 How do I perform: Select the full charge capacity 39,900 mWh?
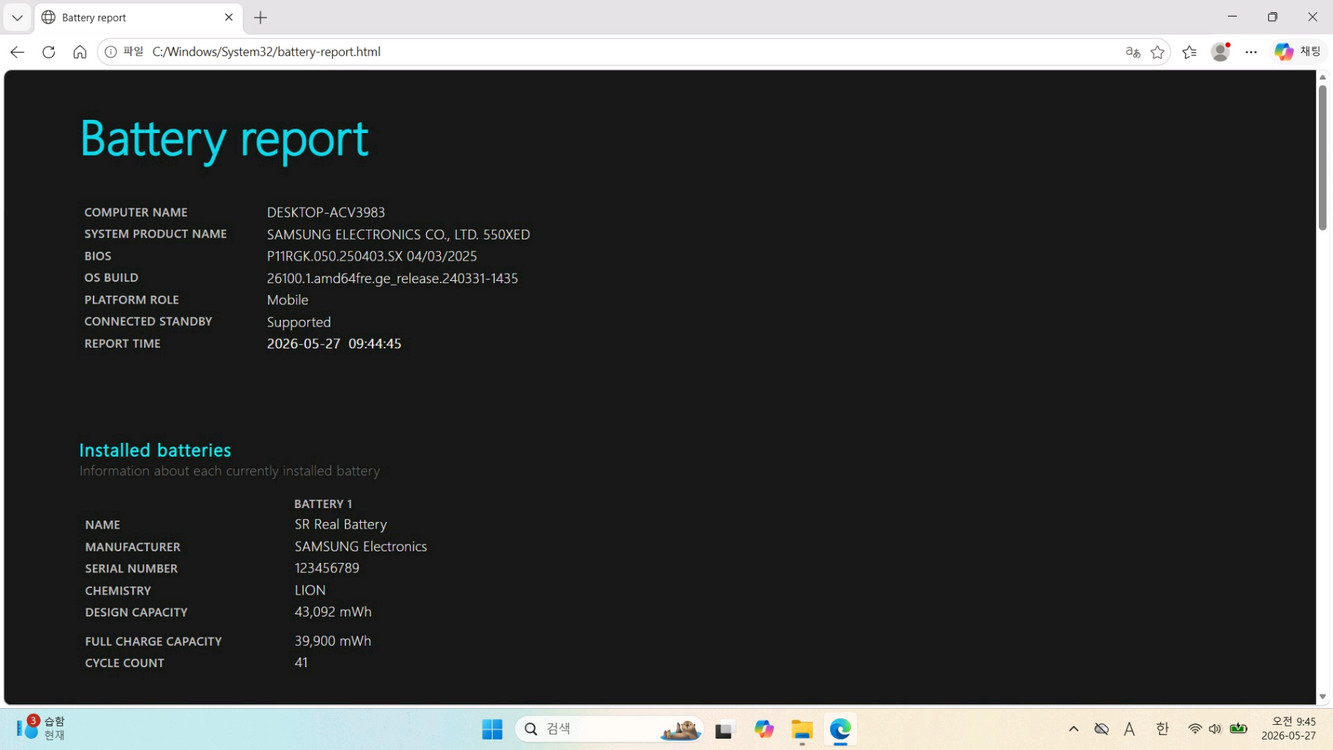pos(333,641)
